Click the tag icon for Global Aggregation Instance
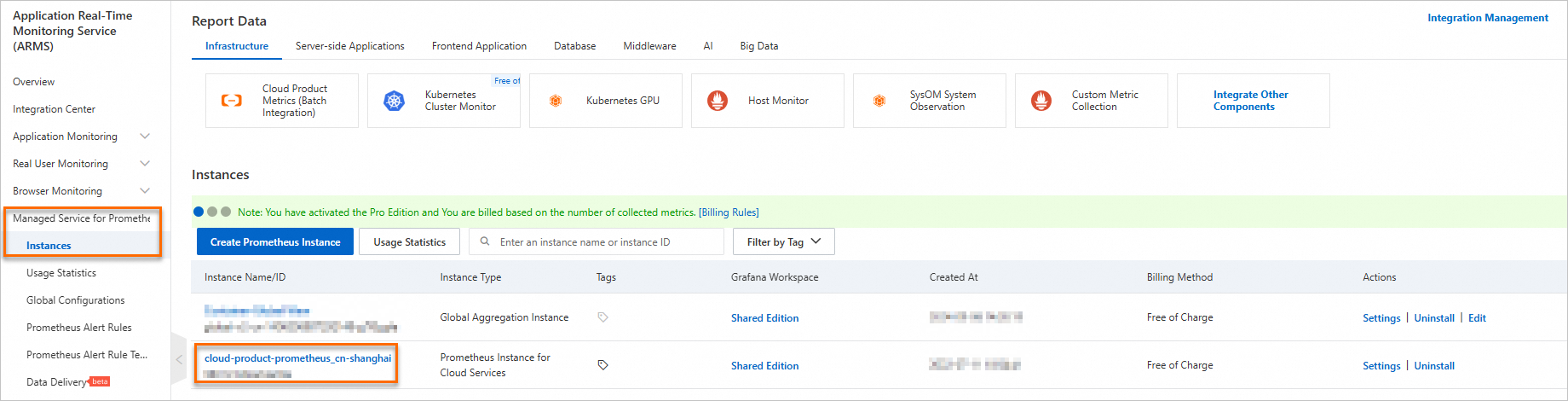Viewport: 1568px width, 401px height. 602,317
